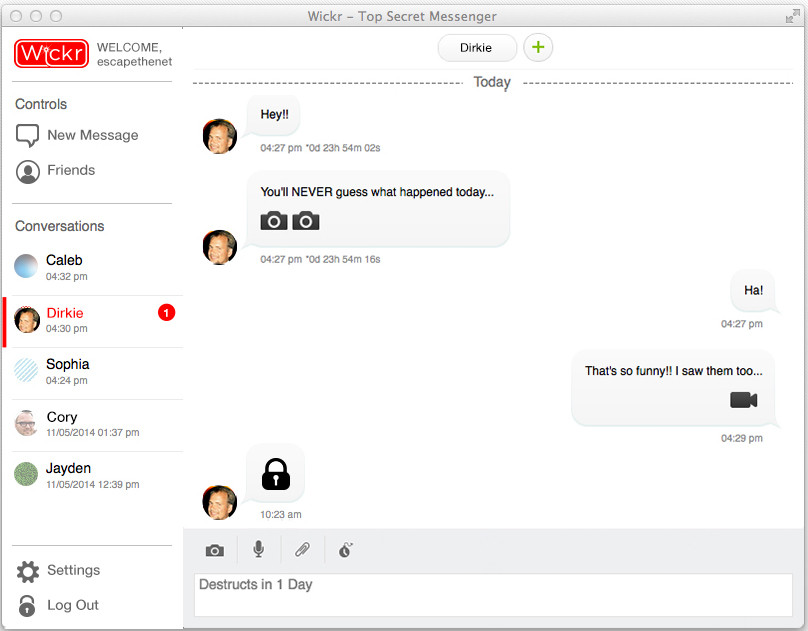The image size is (808, 631).
Task: Attach a photo with camera toolbar icon
Action: [x=215, y=550]
